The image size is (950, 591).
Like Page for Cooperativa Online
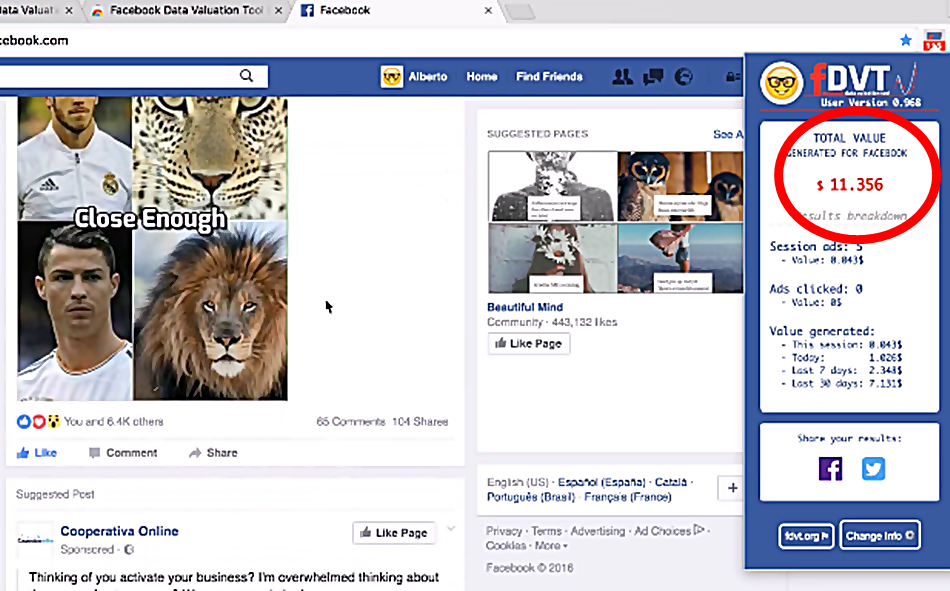click(394, 533)
